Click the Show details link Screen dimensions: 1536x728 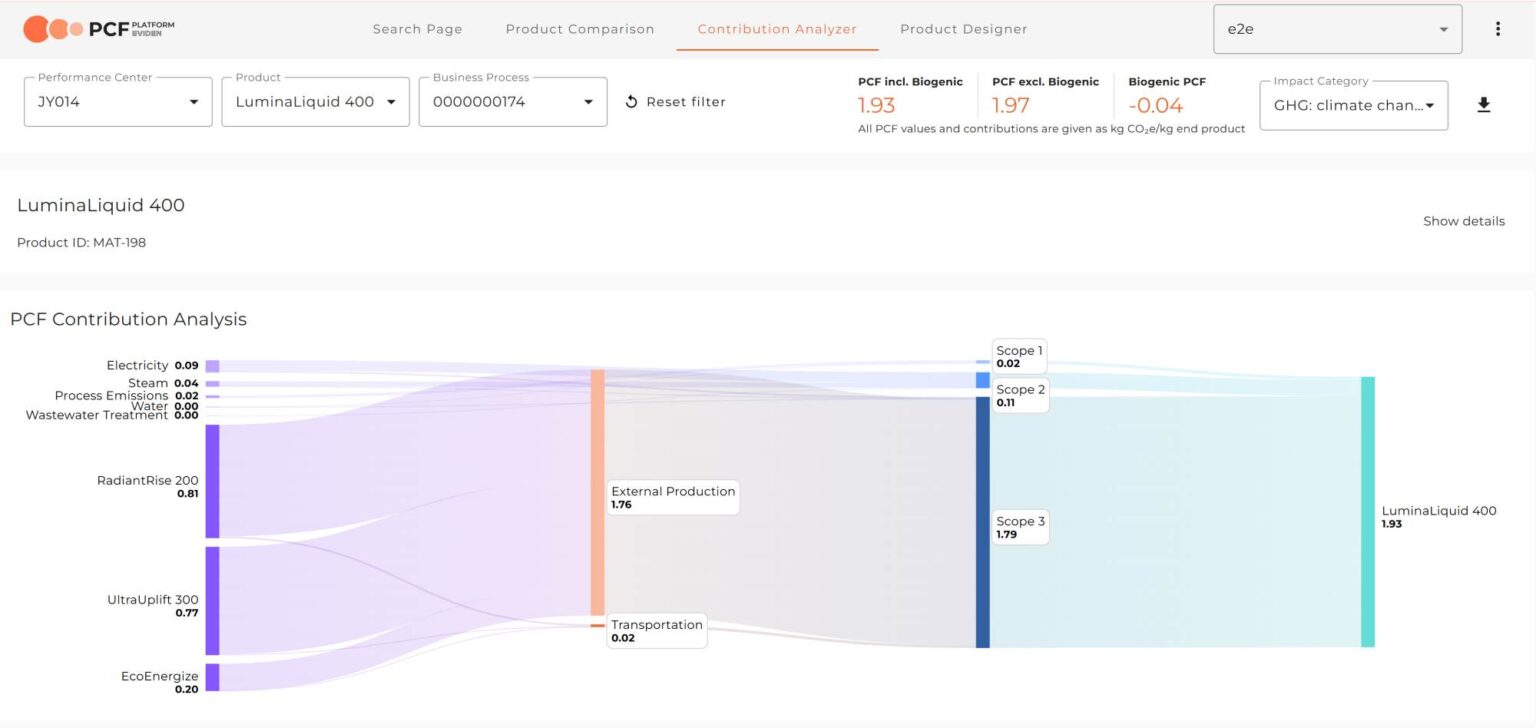pos(1463,221)
